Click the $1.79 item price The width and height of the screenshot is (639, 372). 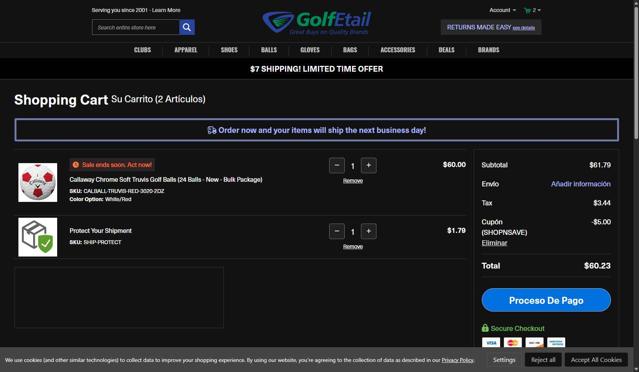[x=456, y=231]
